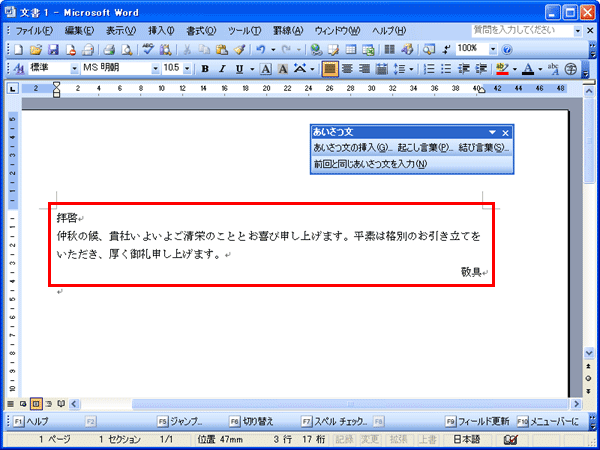Open Word Help question mark icon
The width and height of the screenshot is (600, 450).
click(507, 49)
